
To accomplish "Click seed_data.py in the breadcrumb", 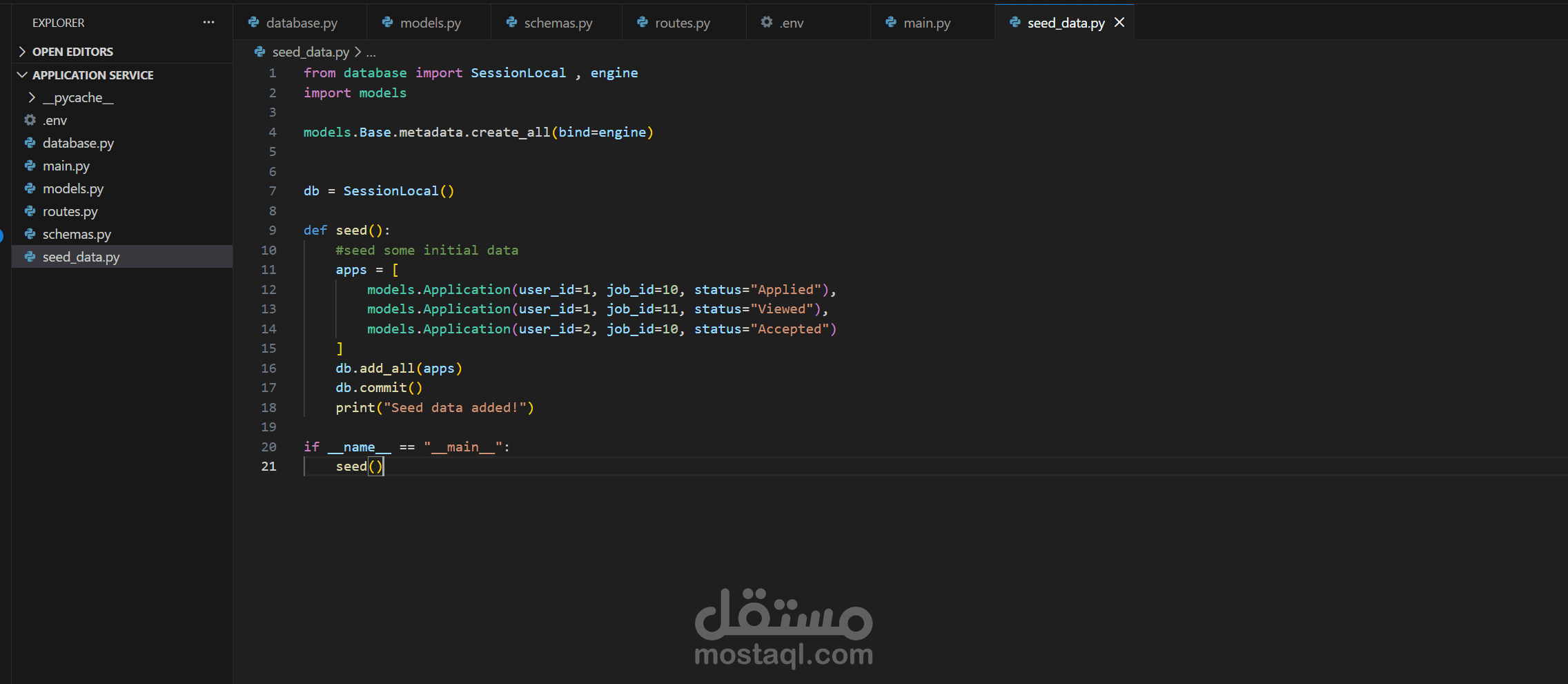I will tap(311, 52).
